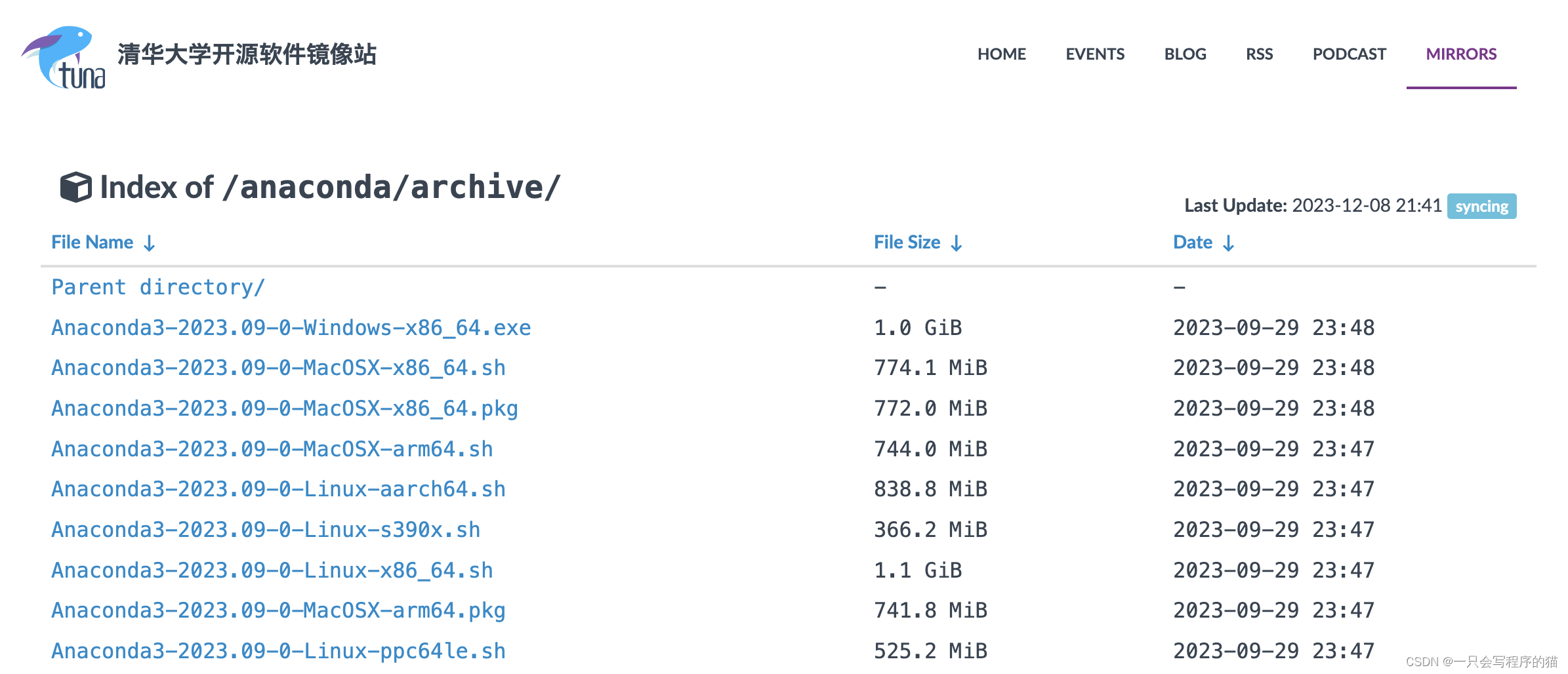Screen dimensions: 1568x674
Task: Open the RSS feed link
Action: tap(1260, 54)
